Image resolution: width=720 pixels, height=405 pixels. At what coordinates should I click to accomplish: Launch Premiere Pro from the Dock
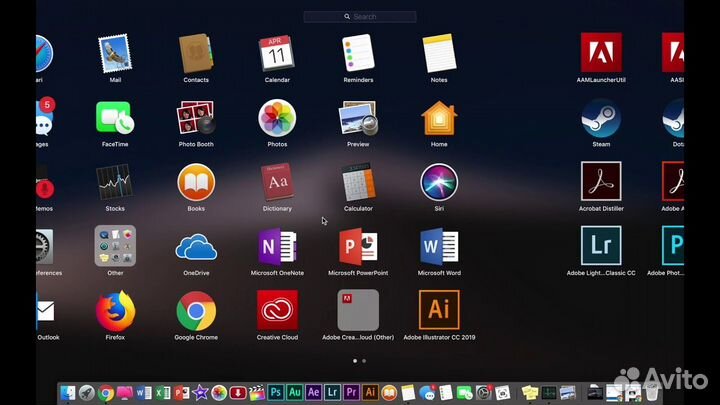pos(351,393)
